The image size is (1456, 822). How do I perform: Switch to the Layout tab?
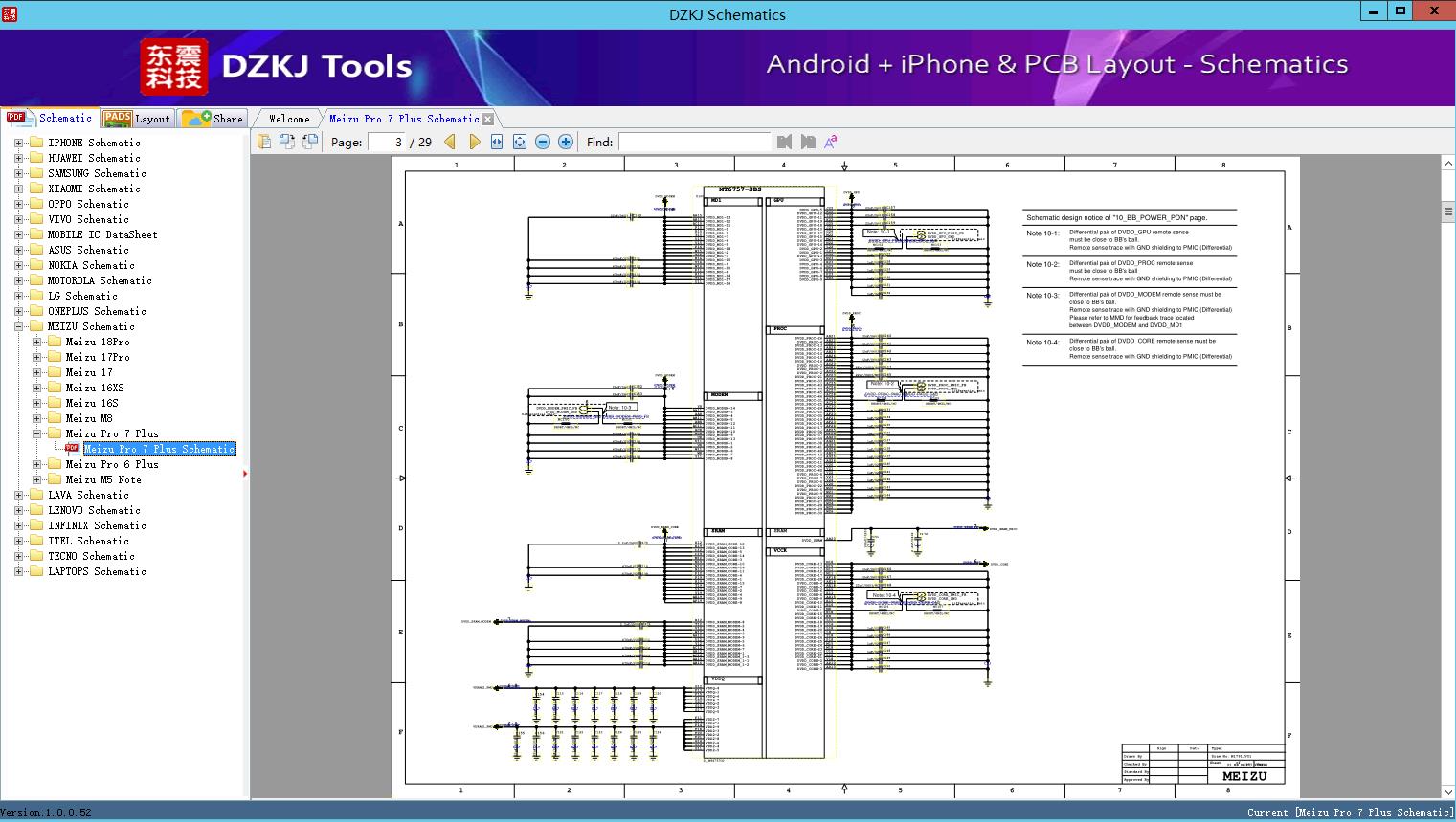point(137,119)
